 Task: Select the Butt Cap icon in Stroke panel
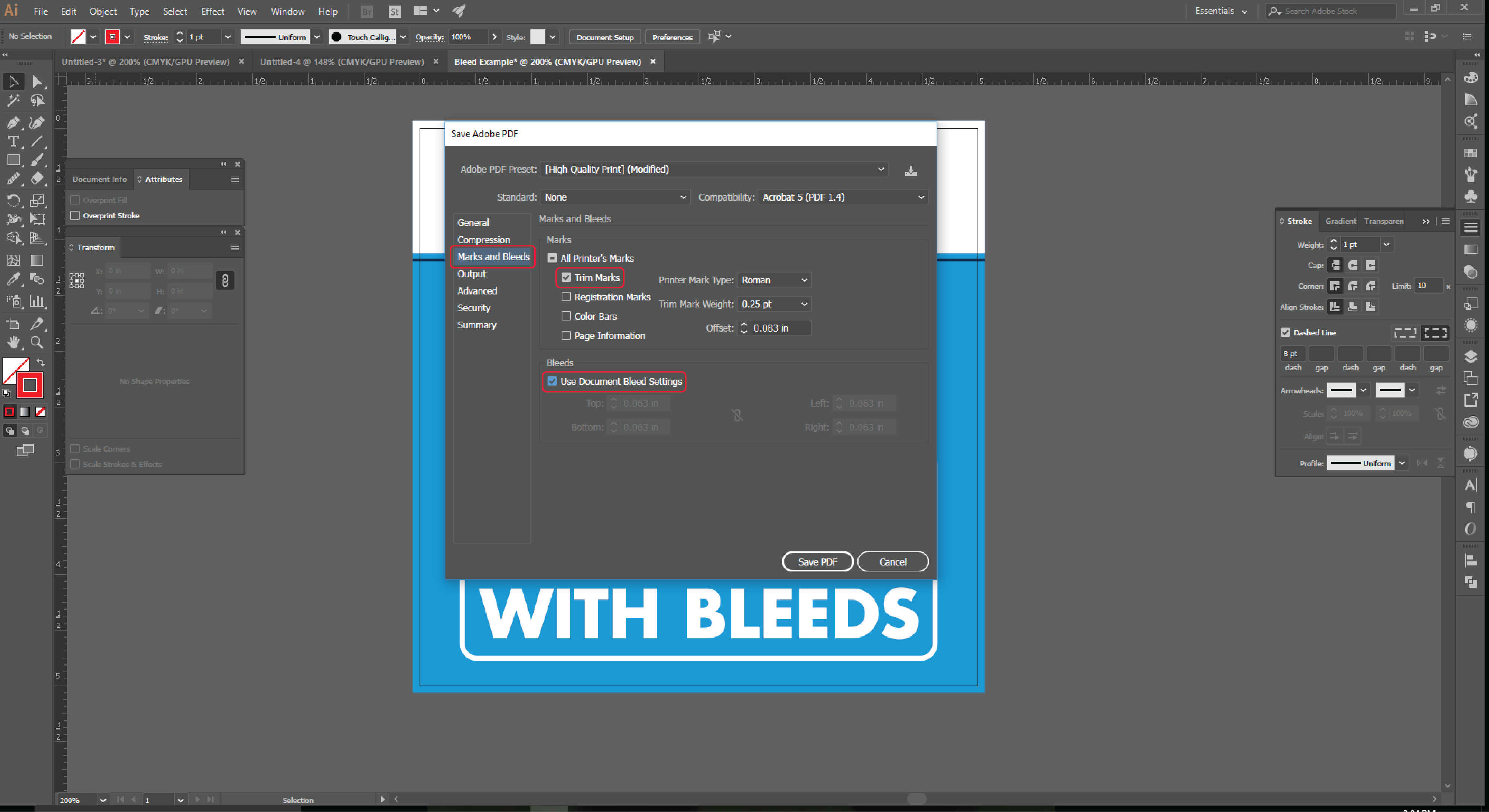click(x=1335, y=265)
